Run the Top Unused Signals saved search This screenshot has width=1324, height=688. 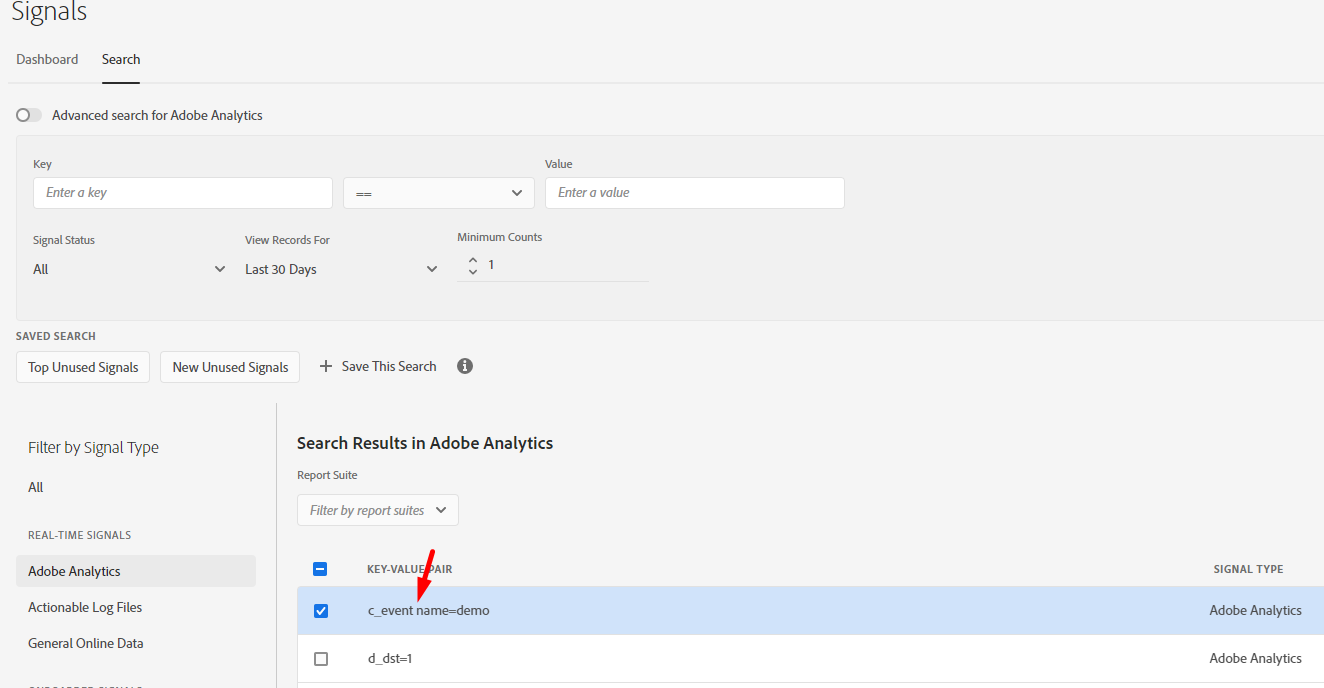click(x=83, y=367)
